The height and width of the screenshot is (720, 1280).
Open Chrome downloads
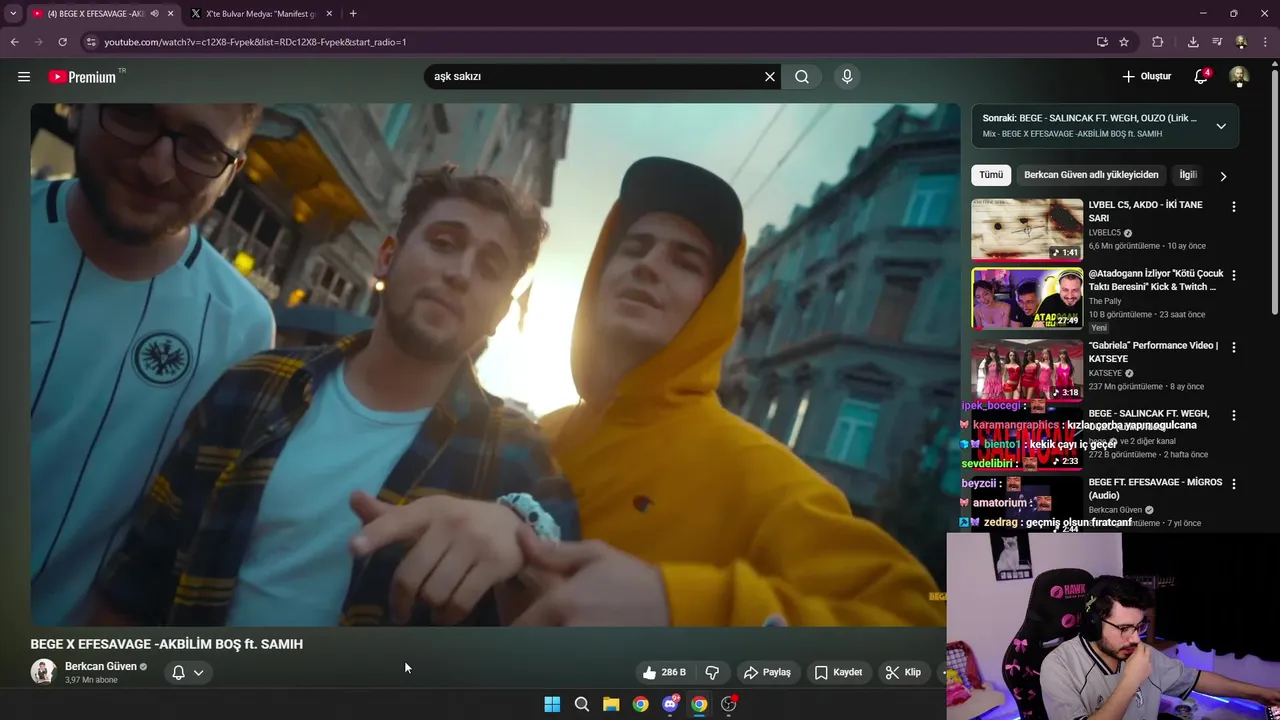point(1193,42)
